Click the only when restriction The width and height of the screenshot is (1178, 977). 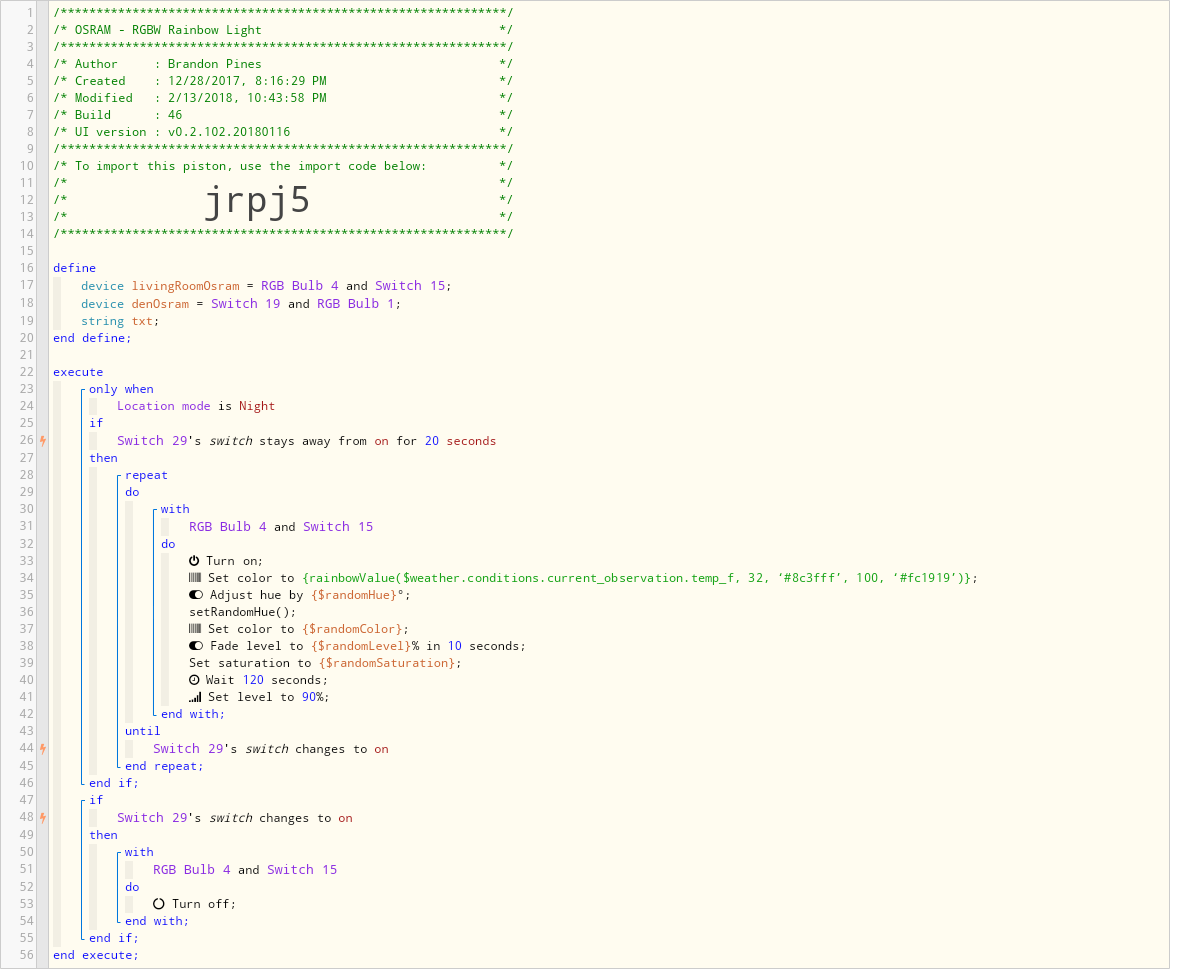(121, 390)
